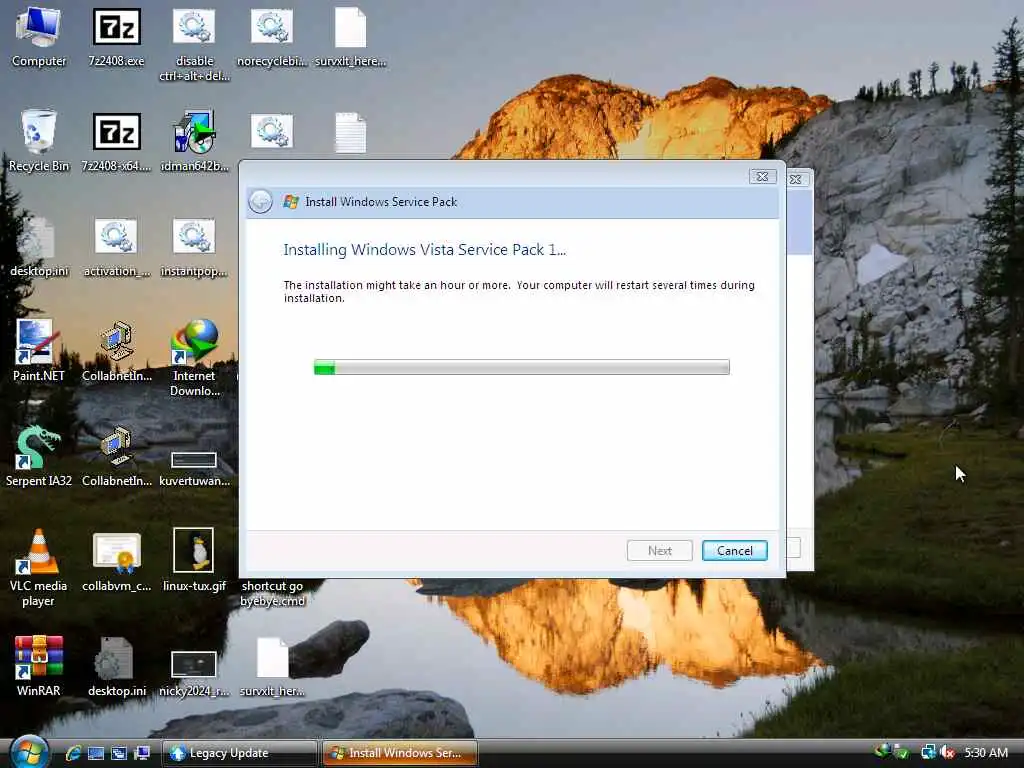Select CollabnetIn icon beside Paint.NET
This screenshot has height=768, width=1024.
(116, 351)
